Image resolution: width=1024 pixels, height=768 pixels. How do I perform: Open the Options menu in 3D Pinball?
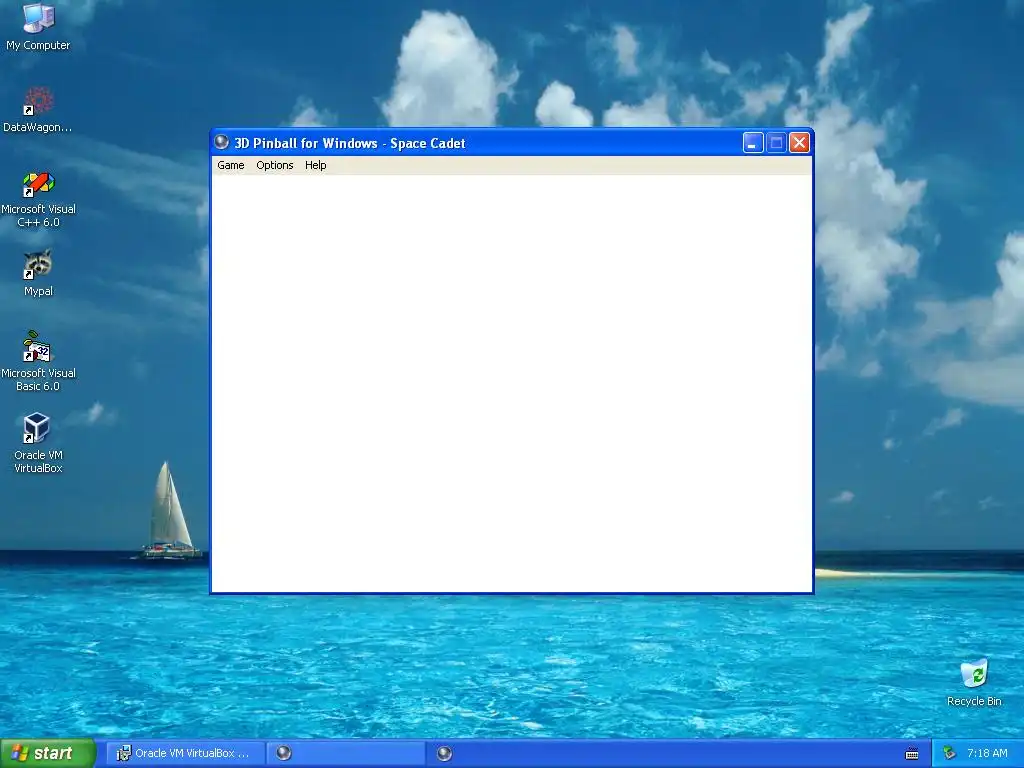[x=274, y=165]
